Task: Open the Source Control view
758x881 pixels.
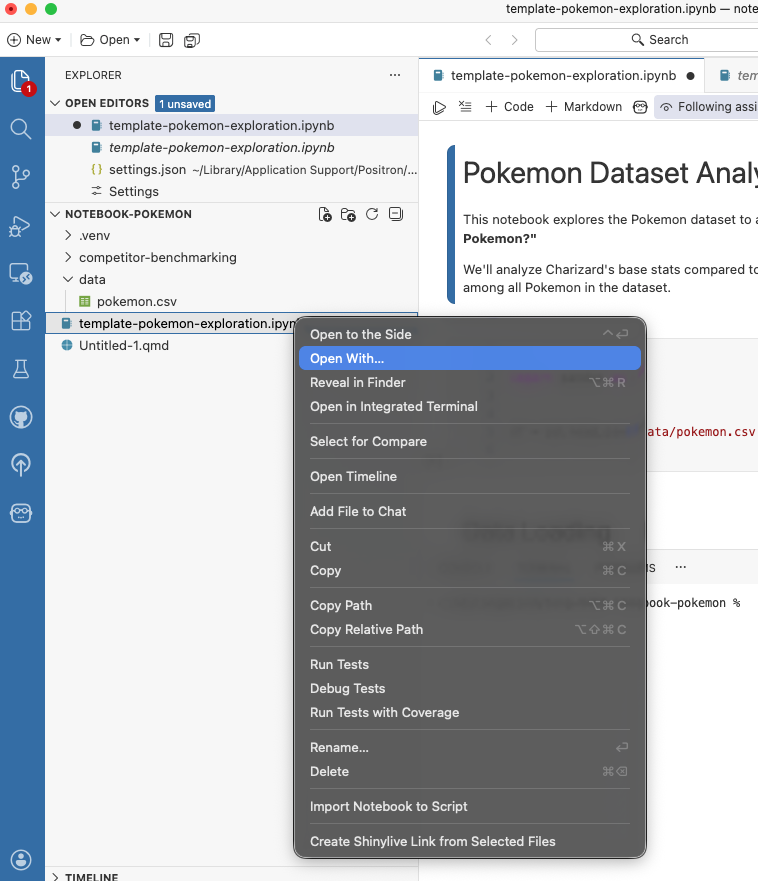Action: coord(21,177)
